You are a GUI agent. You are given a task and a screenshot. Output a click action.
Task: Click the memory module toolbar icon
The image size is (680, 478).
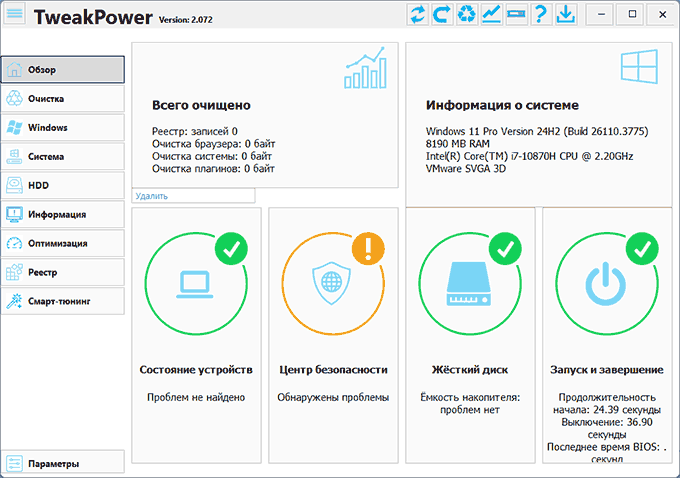[516, 14]
